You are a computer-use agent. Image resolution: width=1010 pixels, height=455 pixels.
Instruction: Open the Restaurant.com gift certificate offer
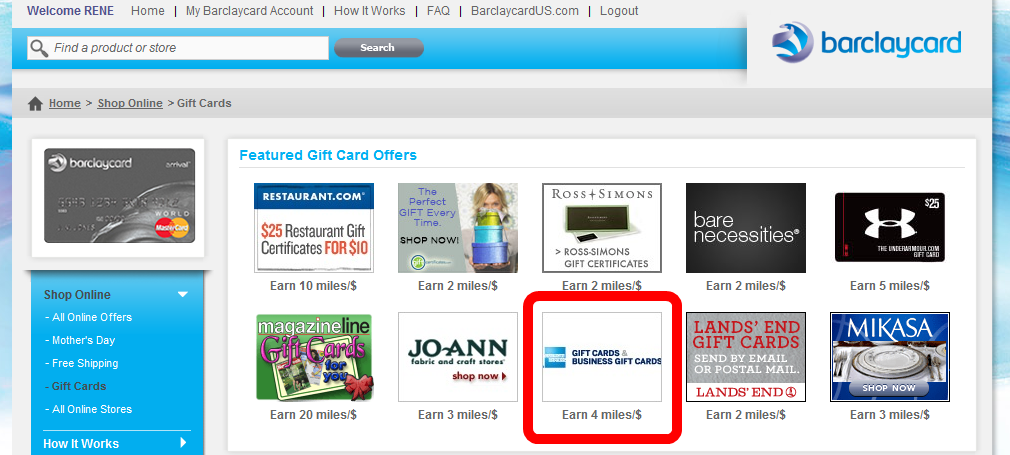pyautogui.click(x=314, y=228)
